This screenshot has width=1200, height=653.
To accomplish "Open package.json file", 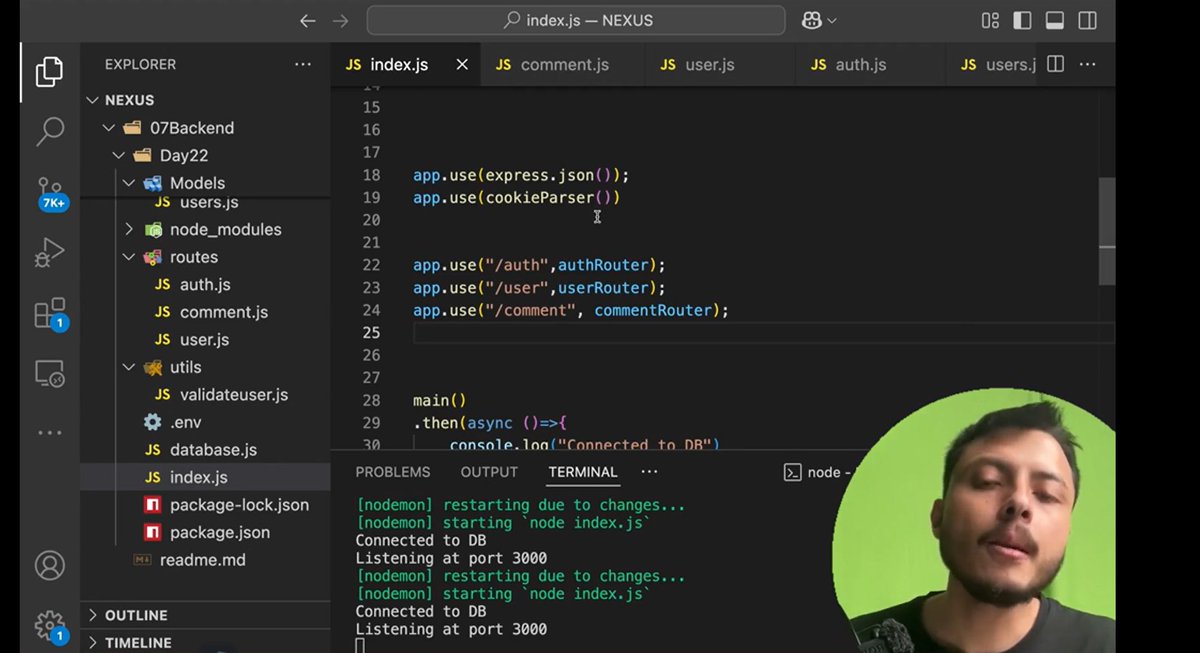I will click(x=205, y=532).
